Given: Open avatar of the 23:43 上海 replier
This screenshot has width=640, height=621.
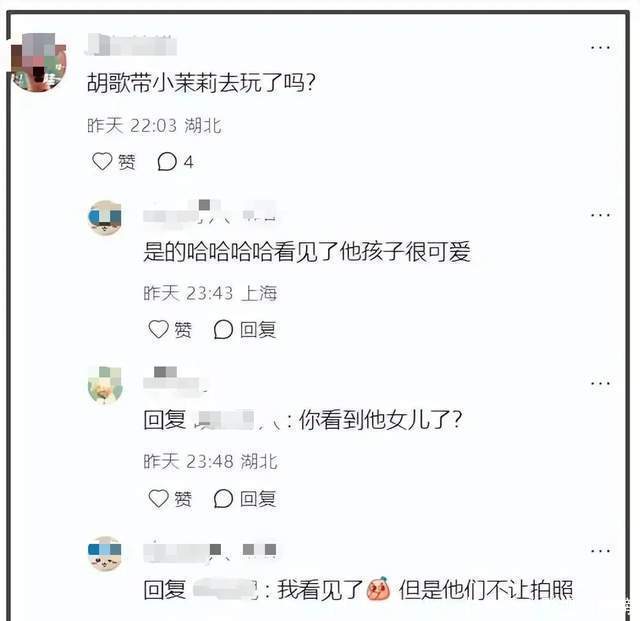Looking at the screenshot, I should [x=105, y=217].
